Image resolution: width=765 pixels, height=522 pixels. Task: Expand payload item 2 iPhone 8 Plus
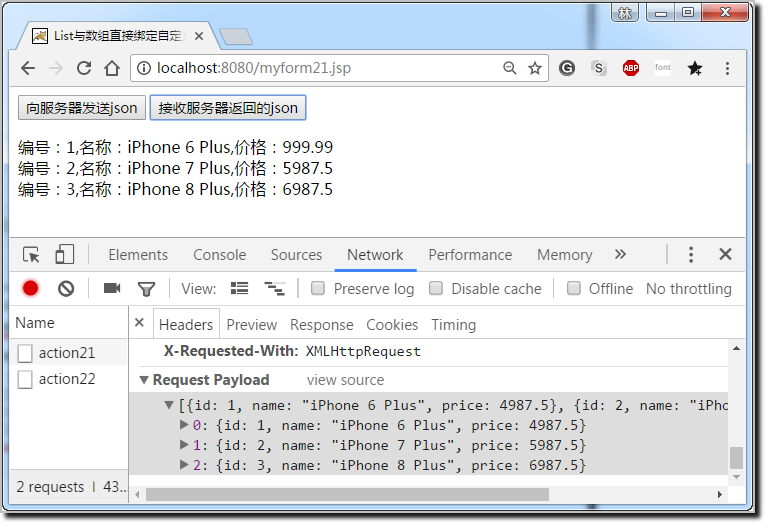(x=184, y=464)
